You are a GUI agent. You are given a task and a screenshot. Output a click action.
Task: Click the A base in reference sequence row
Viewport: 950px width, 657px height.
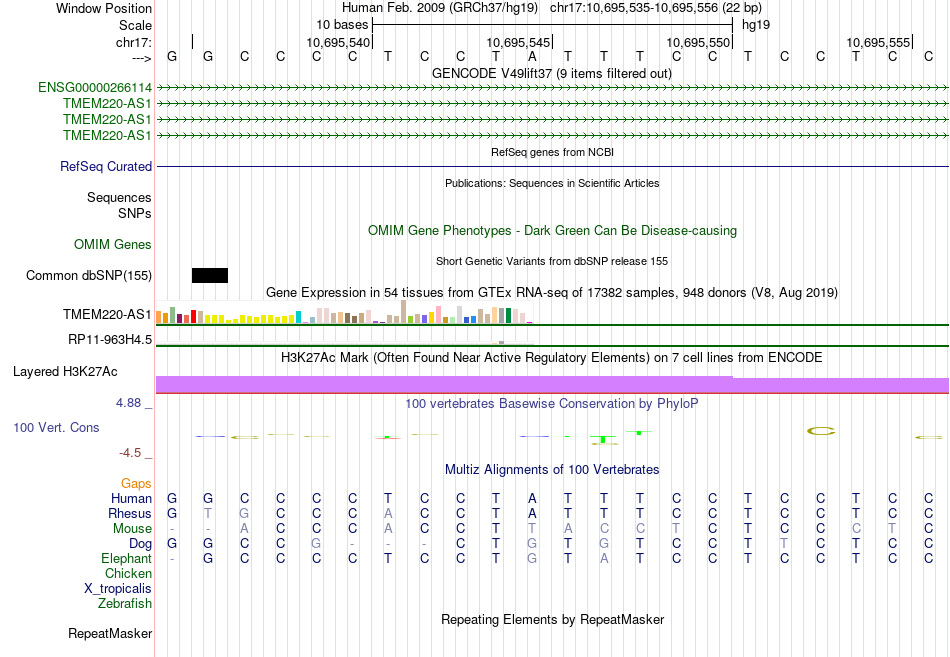532,56
